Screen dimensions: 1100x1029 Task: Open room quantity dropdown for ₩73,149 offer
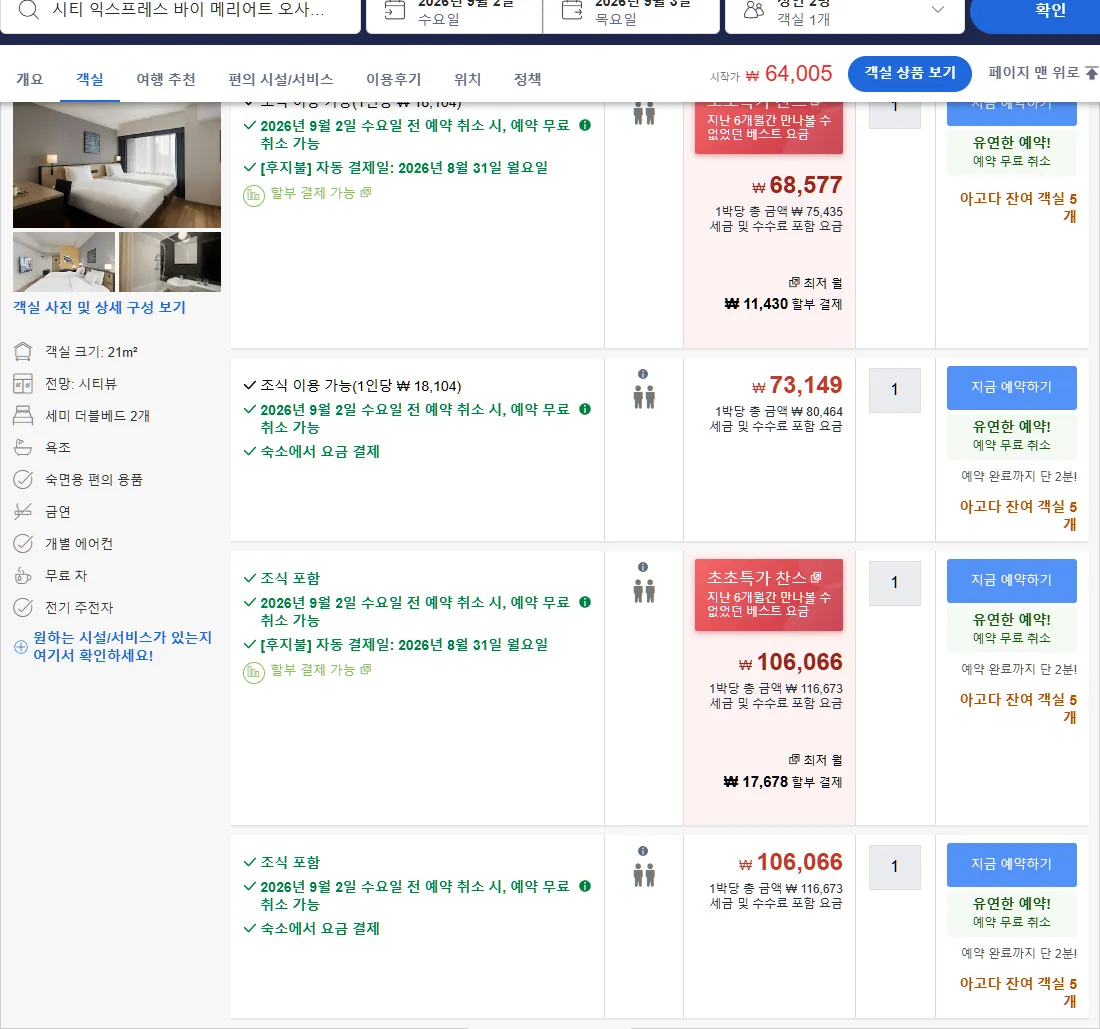894,390
